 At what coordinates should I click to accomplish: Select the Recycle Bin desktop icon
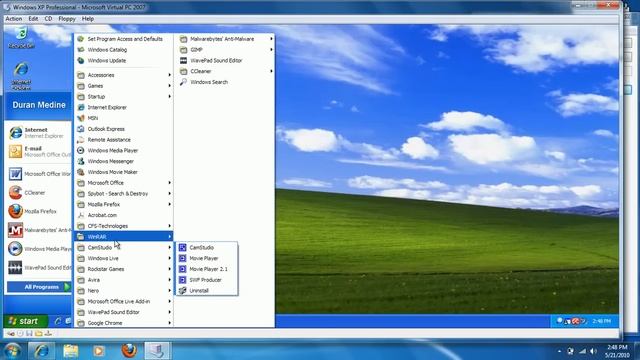21,38
